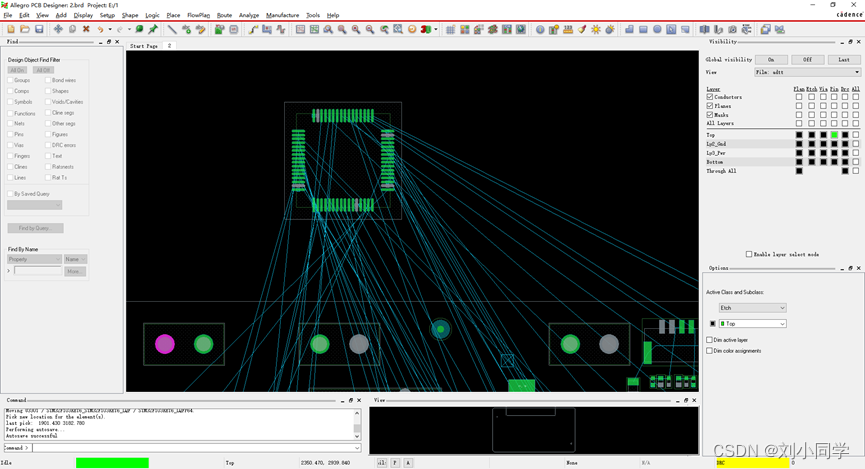Toggle the Conductors layer checkbox
The image size is (865, 469).
click(x=710, y=97)
